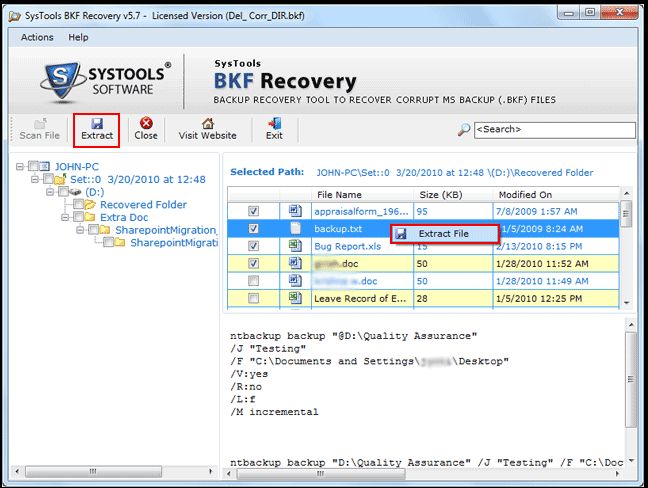Click the Recovered Folder open-folder icon
648x488 pixels.
coord(90,205)
